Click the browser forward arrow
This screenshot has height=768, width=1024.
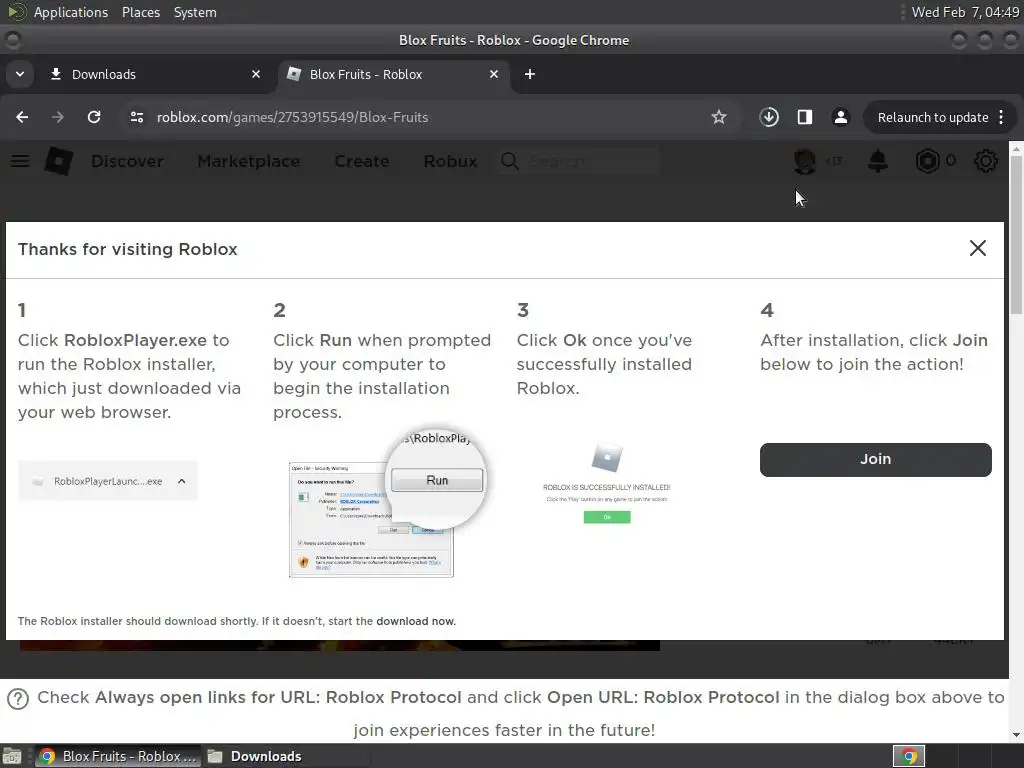pos(57,117)
